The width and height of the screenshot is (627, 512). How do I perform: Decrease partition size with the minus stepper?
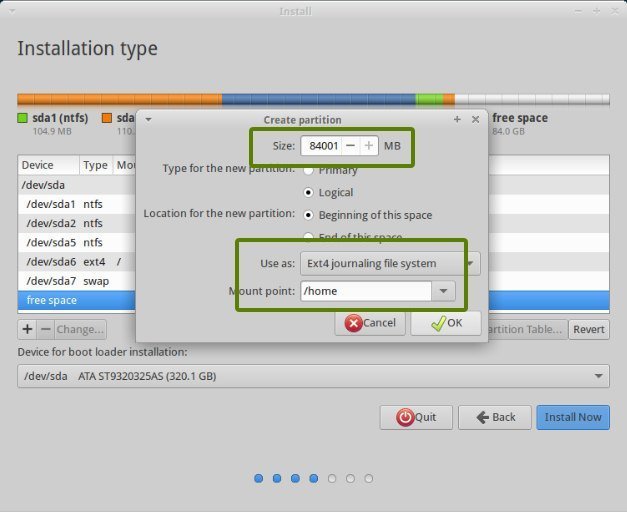coord(350,146)
